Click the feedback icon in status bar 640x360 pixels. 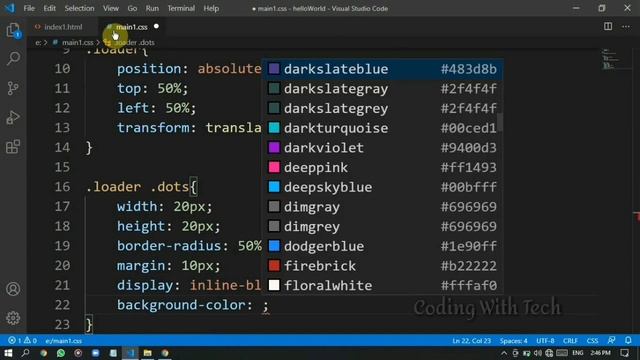coord(611,340)
